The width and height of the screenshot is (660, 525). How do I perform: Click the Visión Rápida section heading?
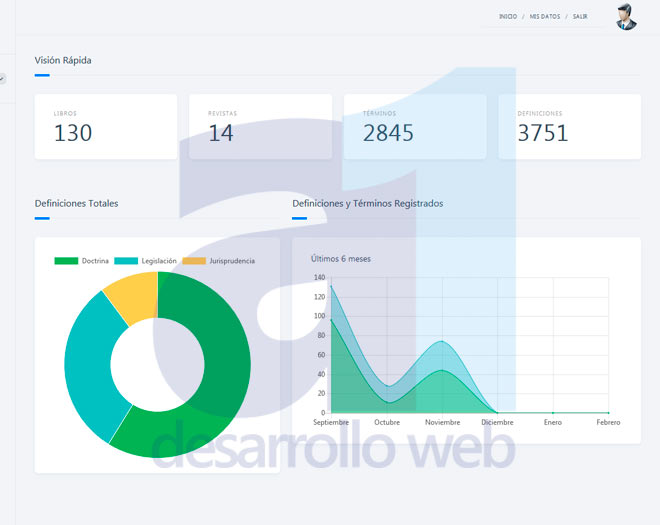pos(63,60)
